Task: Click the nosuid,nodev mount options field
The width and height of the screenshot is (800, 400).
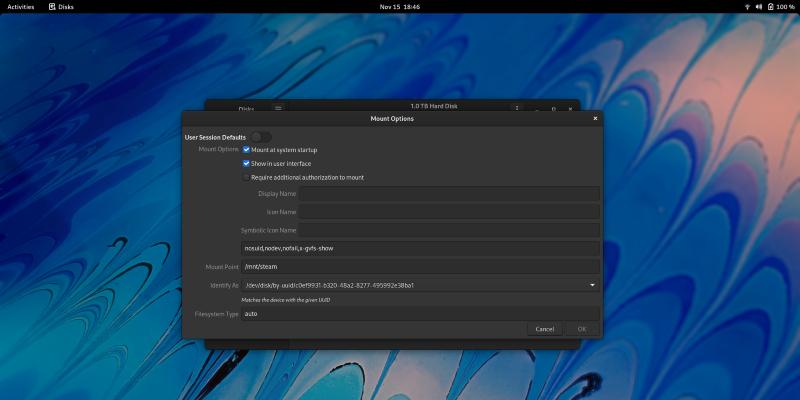Action: [420, 248]
